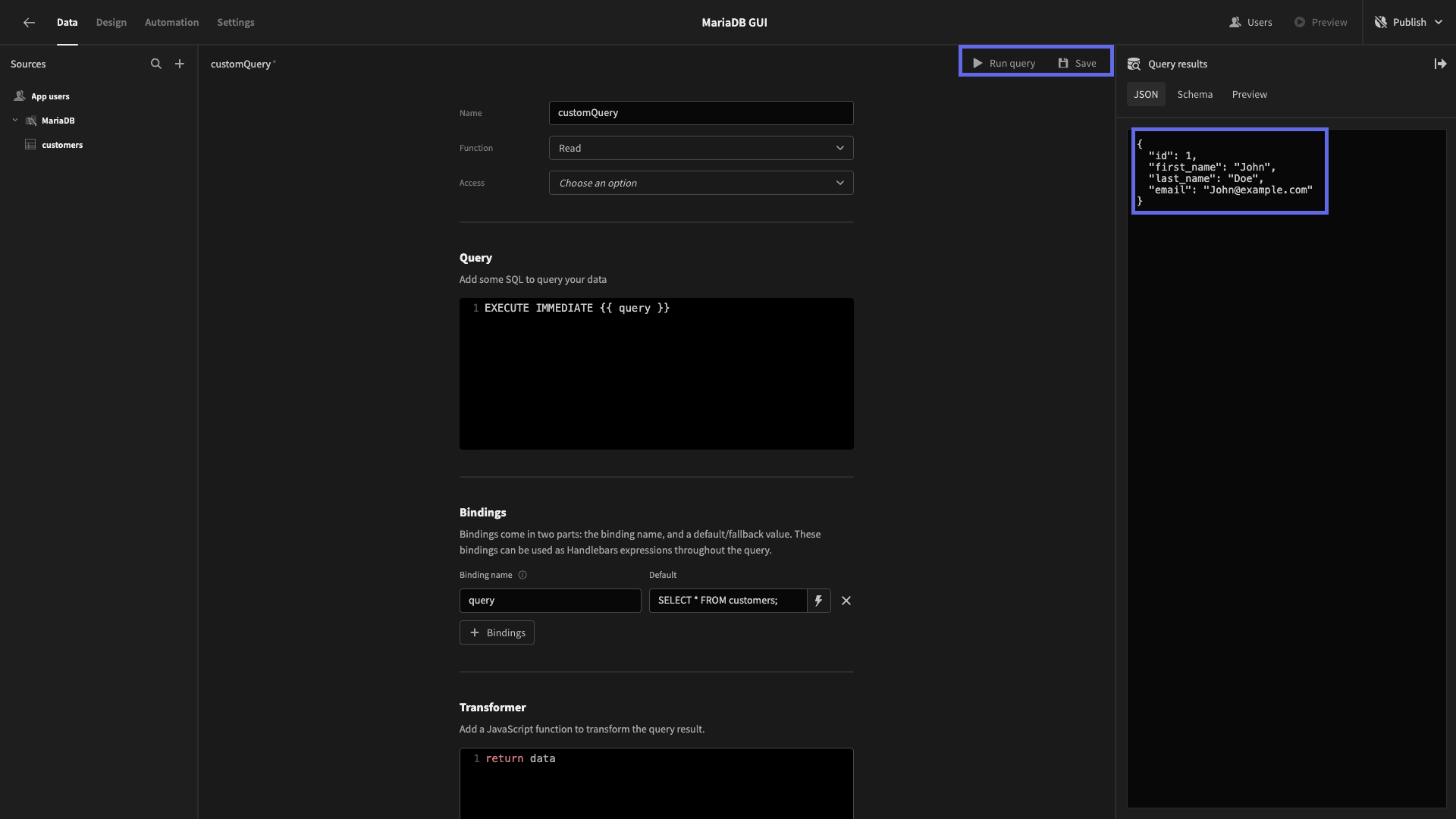Open the Users panel

[x=1250, y=23]
